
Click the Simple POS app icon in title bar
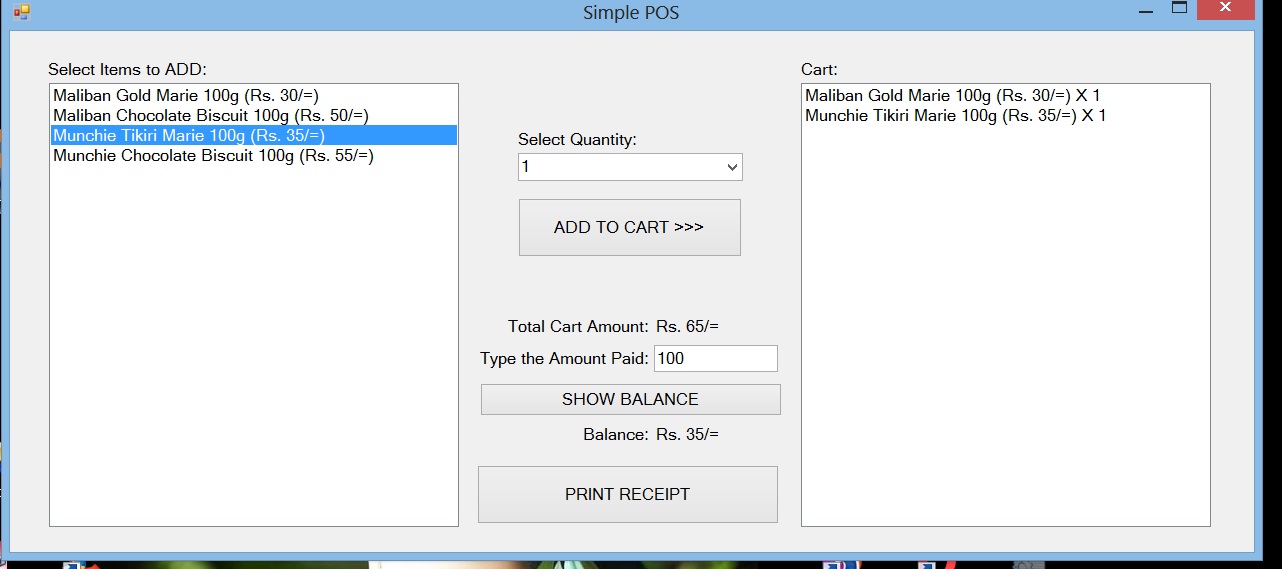[22, 12]
